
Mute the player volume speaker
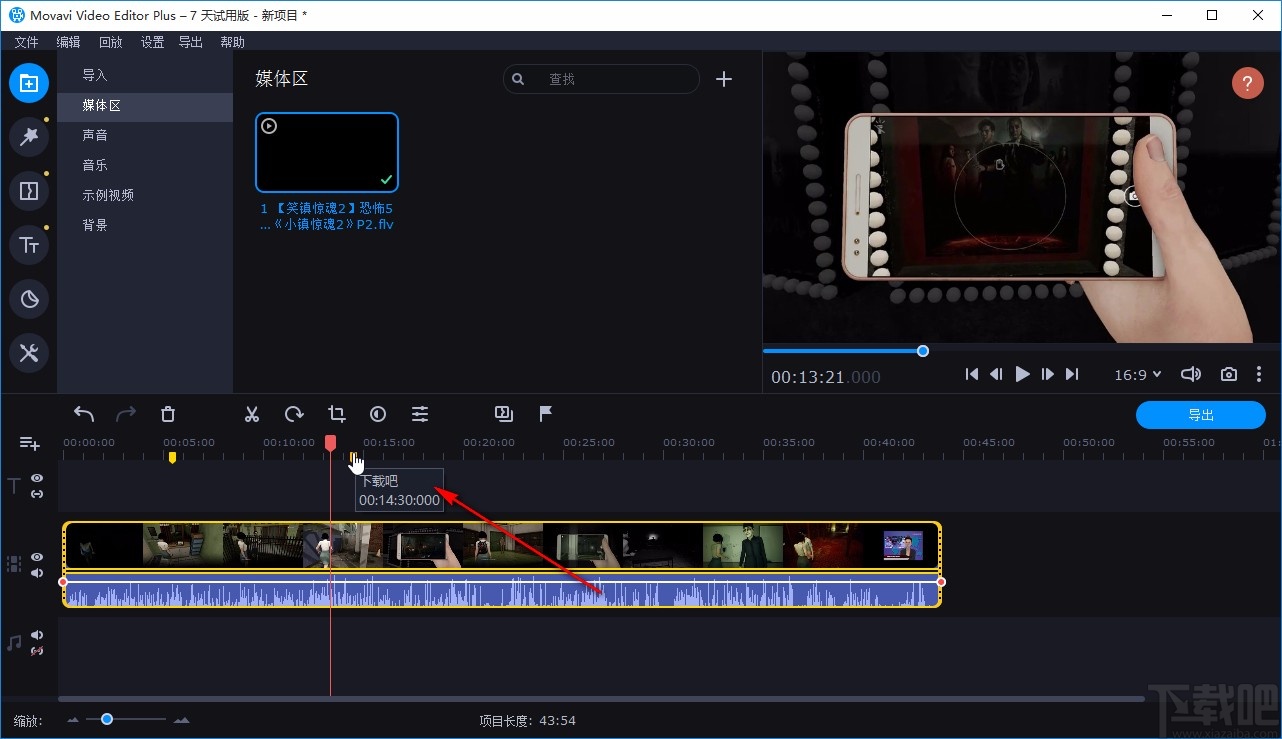(x=1190, y=374)
